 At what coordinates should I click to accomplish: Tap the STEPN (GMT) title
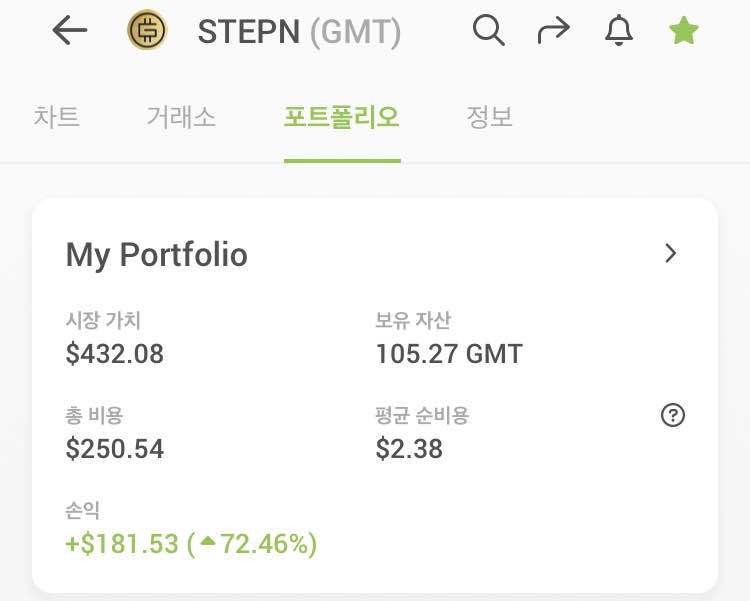(x=299, y=32)
